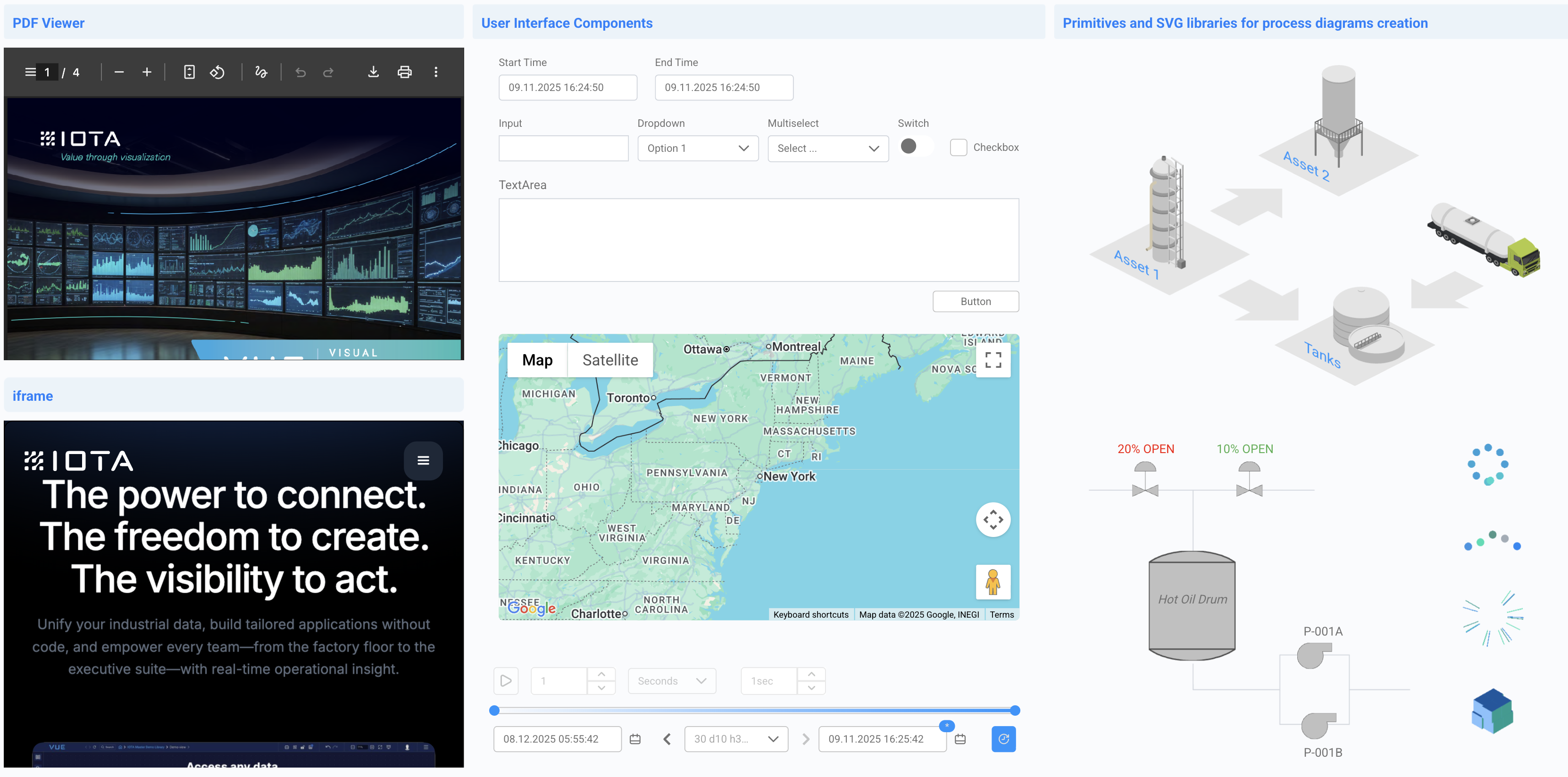The height and width of the screenshot is (777, 1568).
Task: Rotate the PDF page counterclockwise
Action: coord(217,73)
